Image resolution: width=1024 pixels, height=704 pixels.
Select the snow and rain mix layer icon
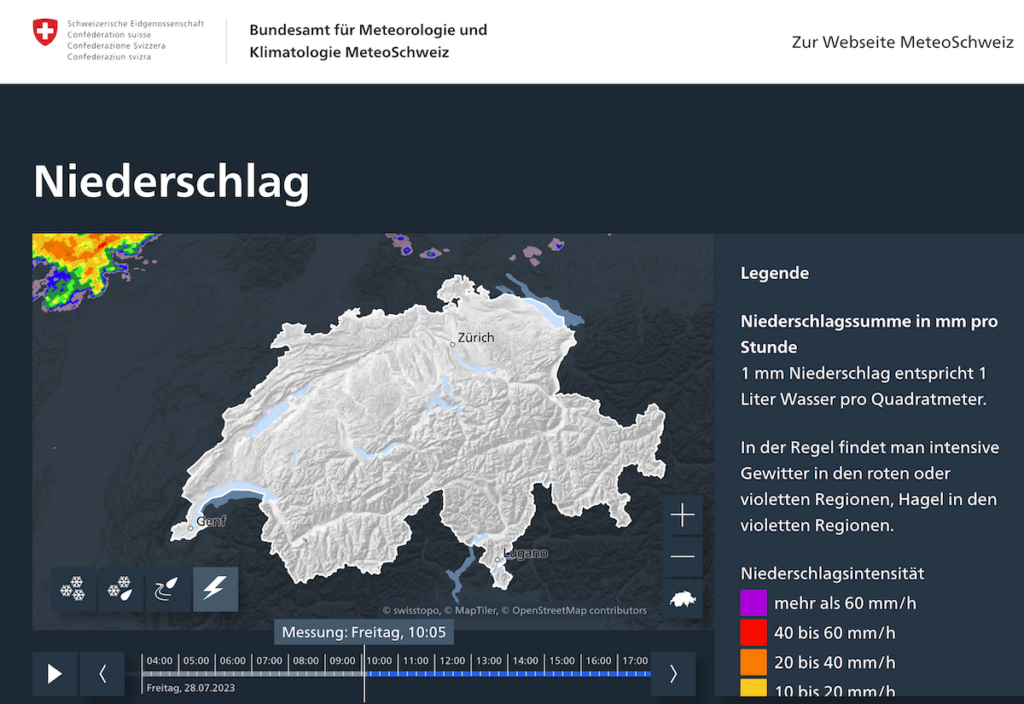[121, 589]
